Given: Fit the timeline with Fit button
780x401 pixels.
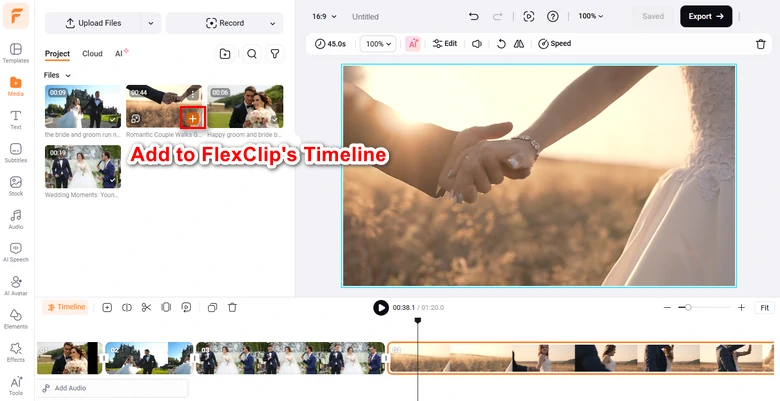Looking at the screenshot, I should (x=764, y=307).
